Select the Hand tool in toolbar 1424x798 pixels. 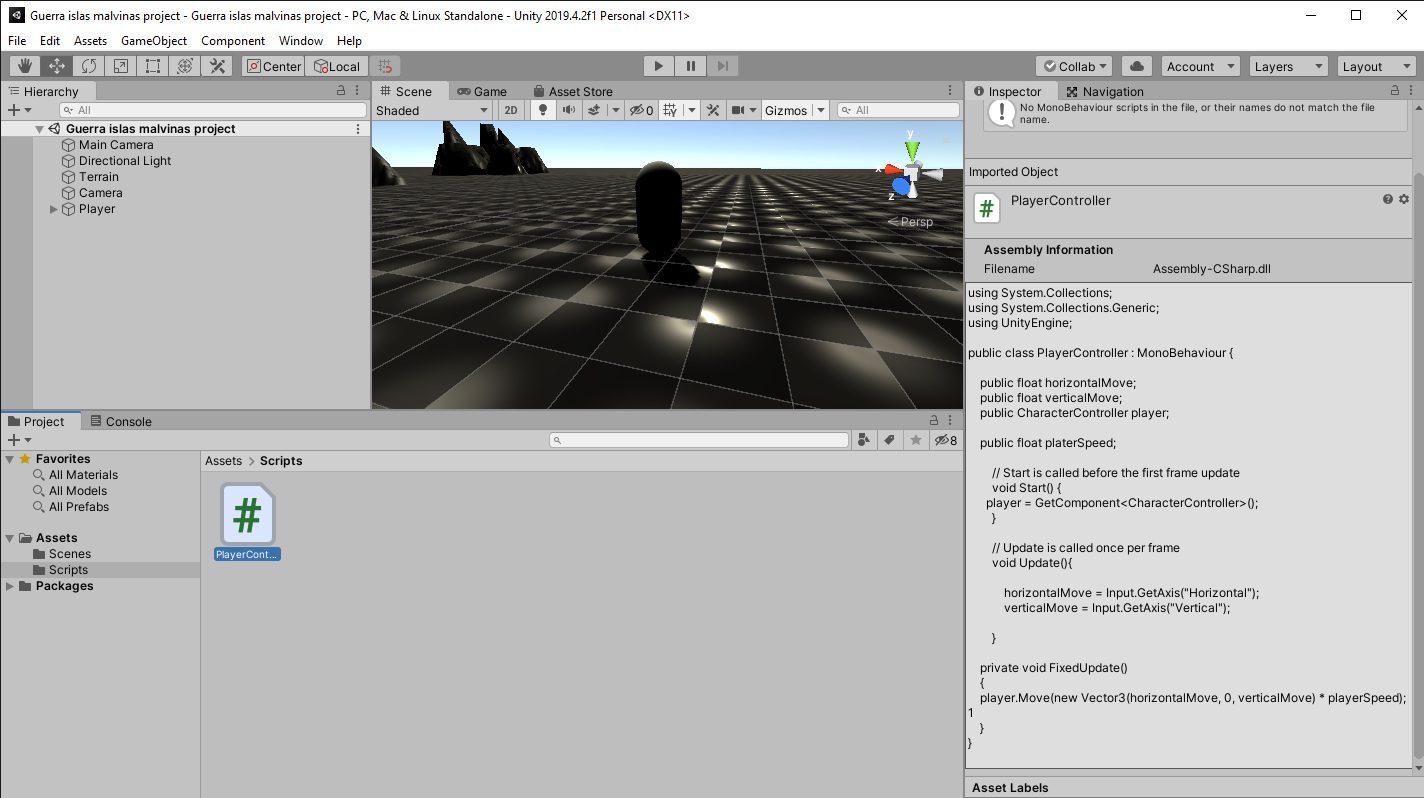click(25, 66)
